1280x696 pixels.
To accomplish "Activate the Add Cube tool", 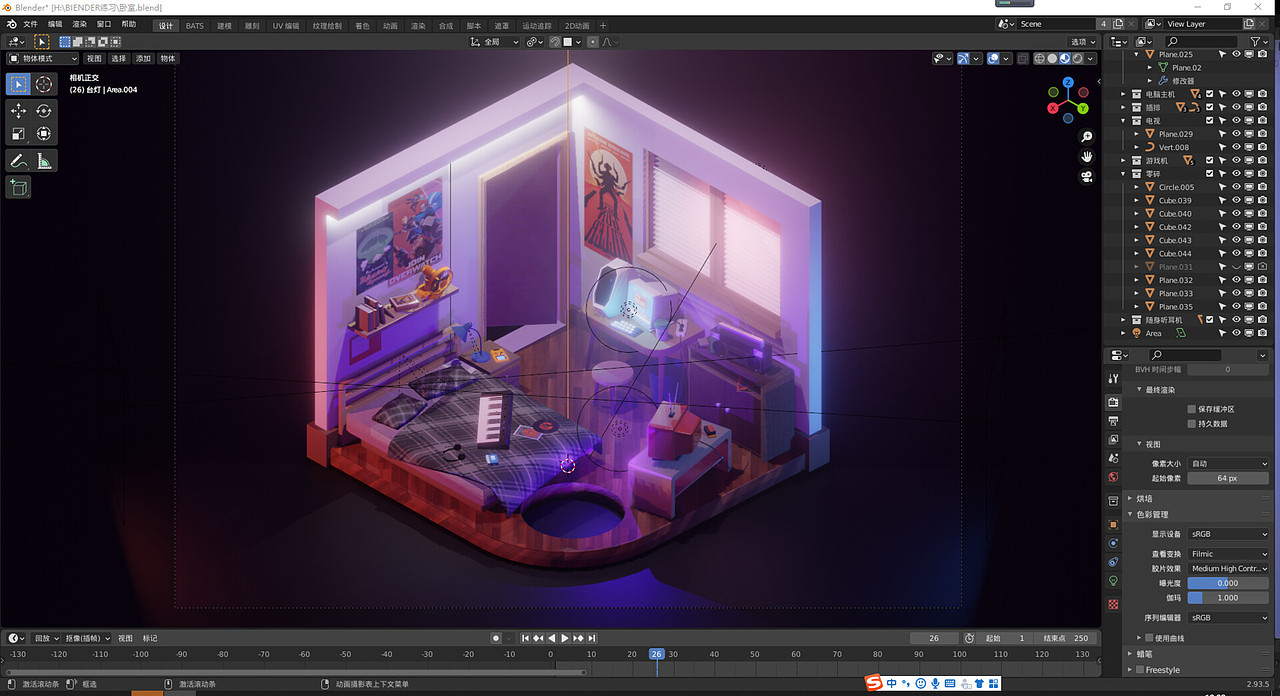I will [x=18, y=187].
